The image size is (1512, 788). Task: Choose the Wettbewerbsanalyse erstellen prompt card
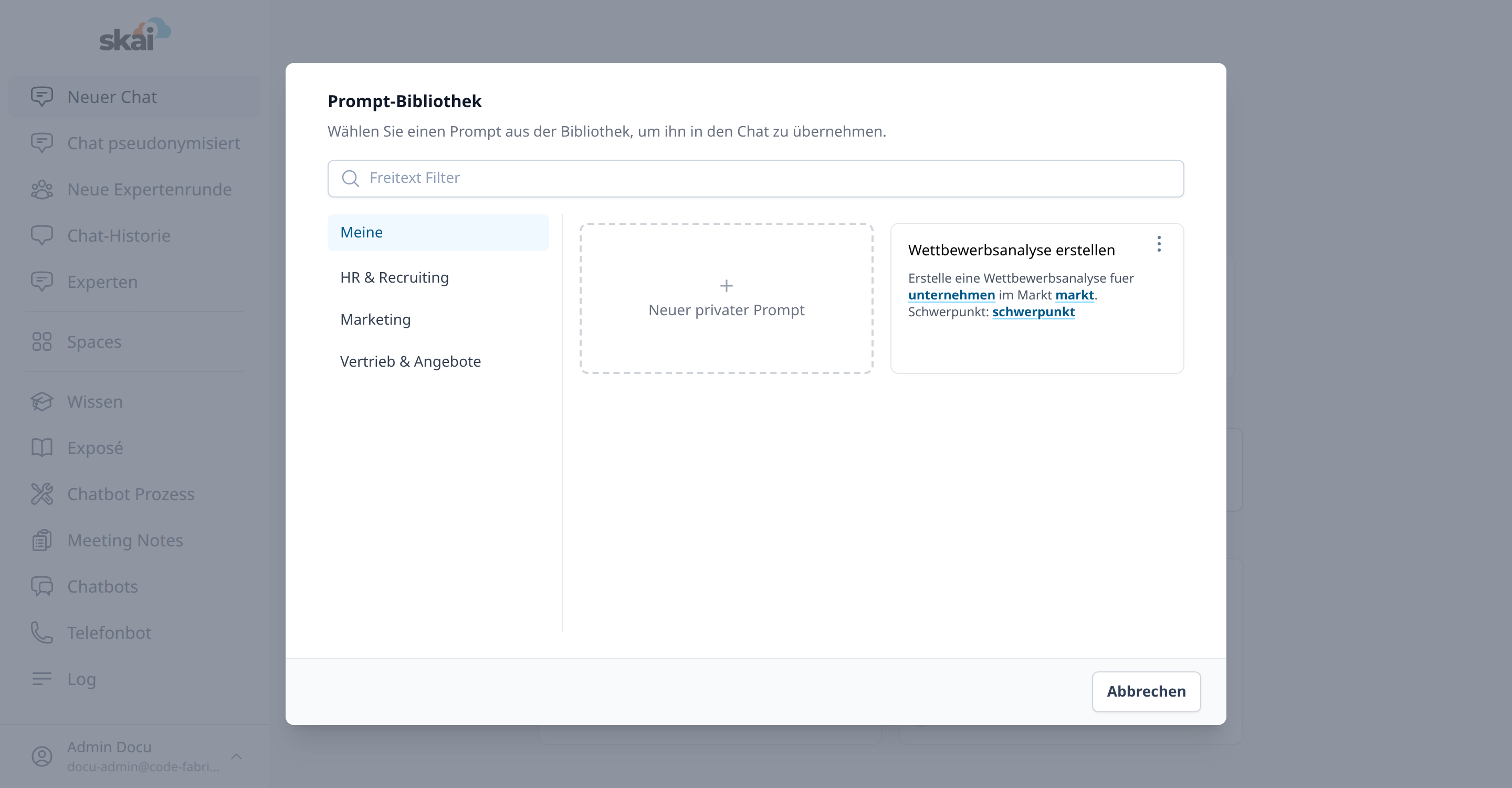coord(1036,298)
